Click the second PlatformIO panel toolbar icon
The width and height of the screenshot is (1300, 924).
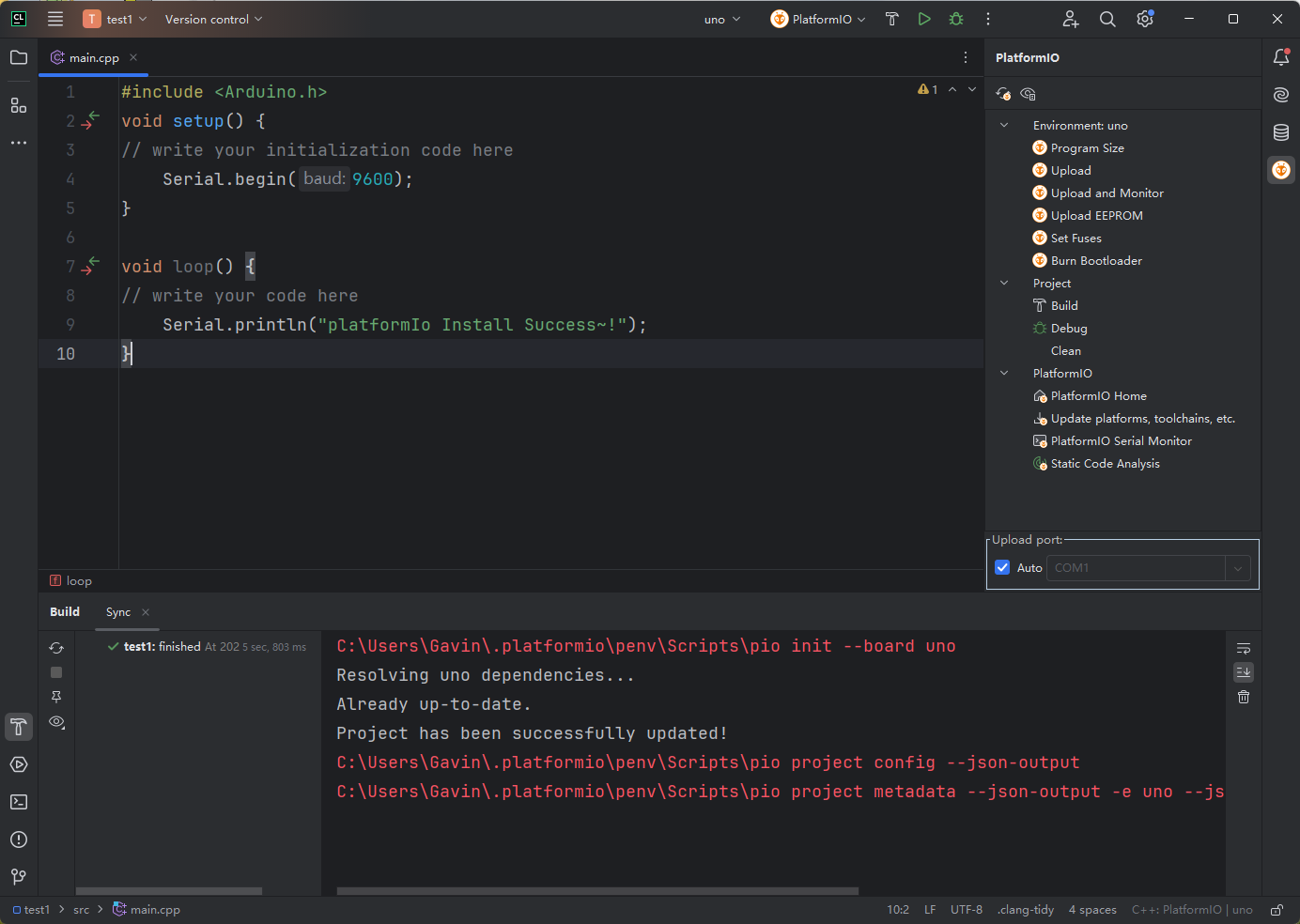coord(1028,94)
